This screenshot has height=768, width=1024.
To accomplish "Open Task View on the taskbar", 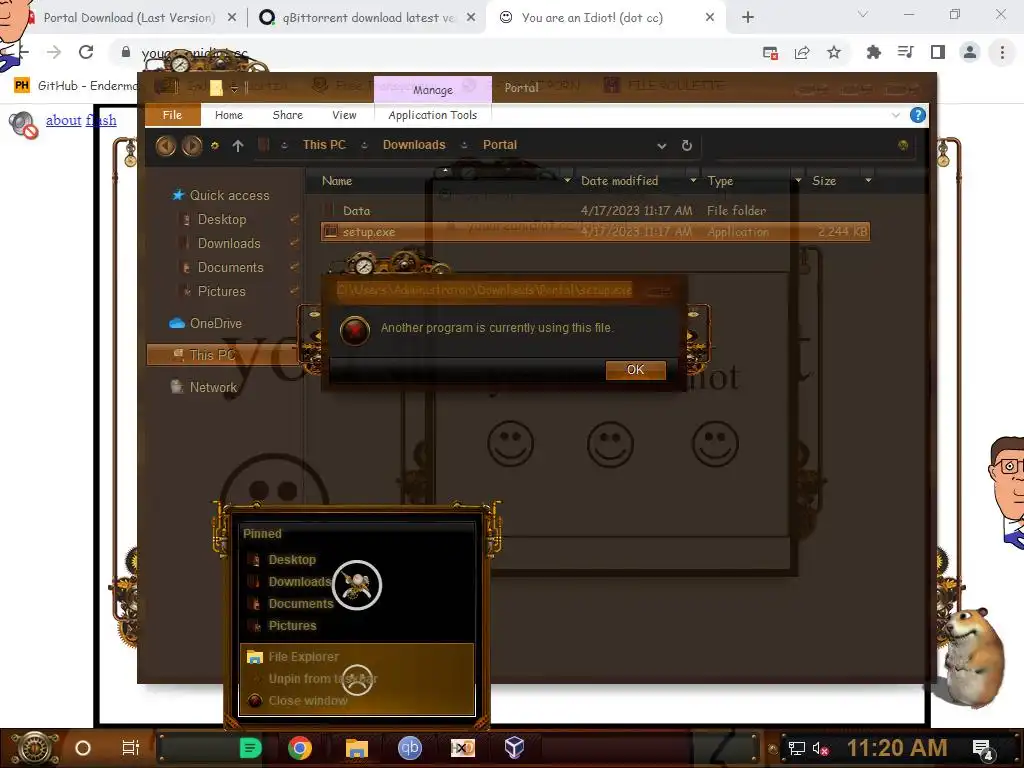I will pyautogui.click(x=131, y=748).
